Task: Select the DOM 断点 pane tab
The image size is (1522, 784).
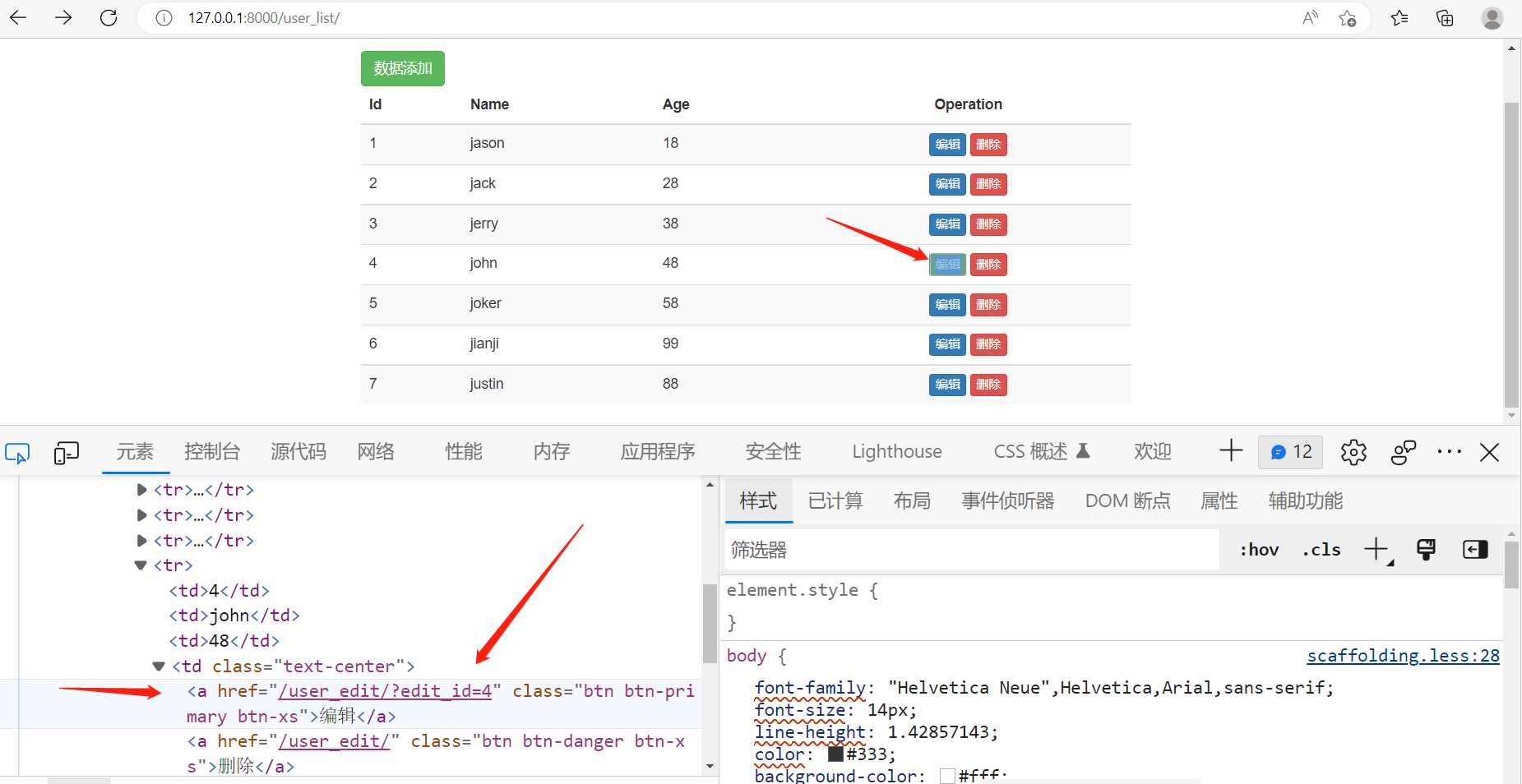Action: pos(1127,501)
